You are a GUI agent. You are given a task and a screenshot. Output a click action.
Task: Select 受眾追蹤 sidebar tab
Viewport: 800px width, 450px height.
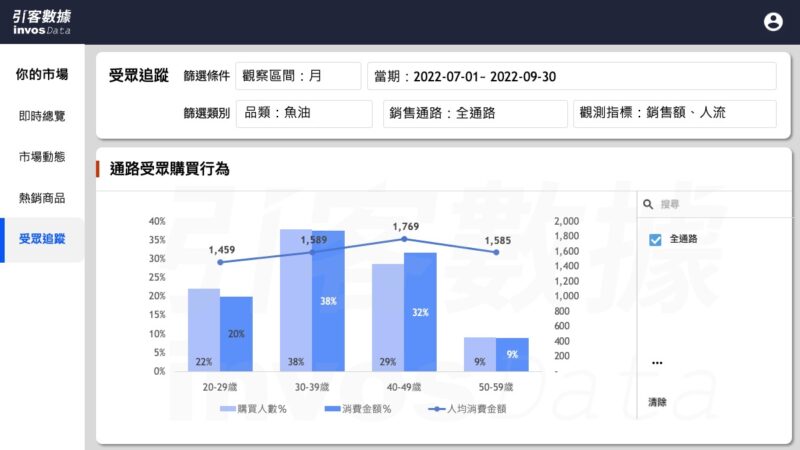[42, 239]
